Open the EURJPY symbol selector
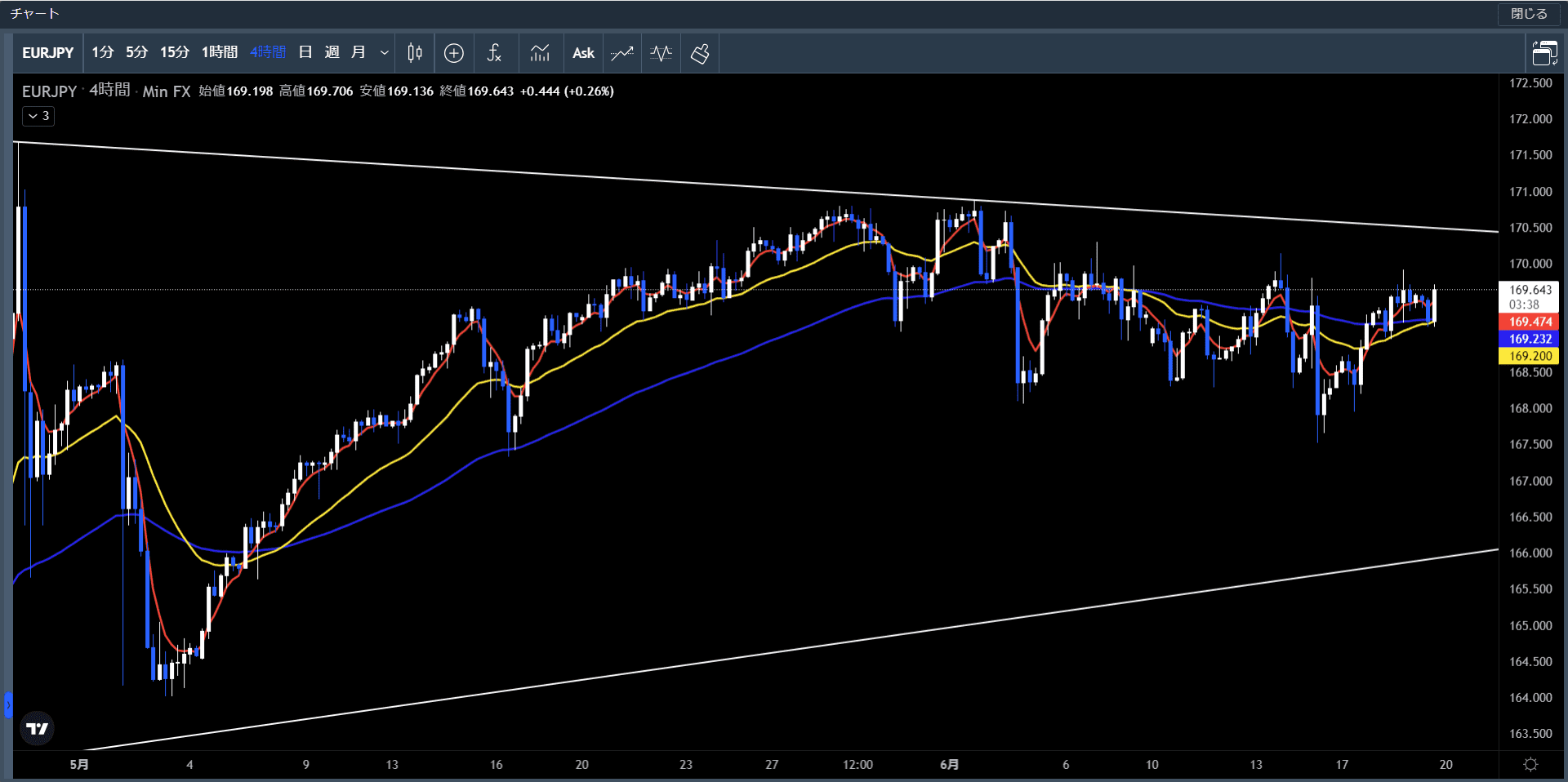This screenshot has width=1568, height=782. coord(47,53)
